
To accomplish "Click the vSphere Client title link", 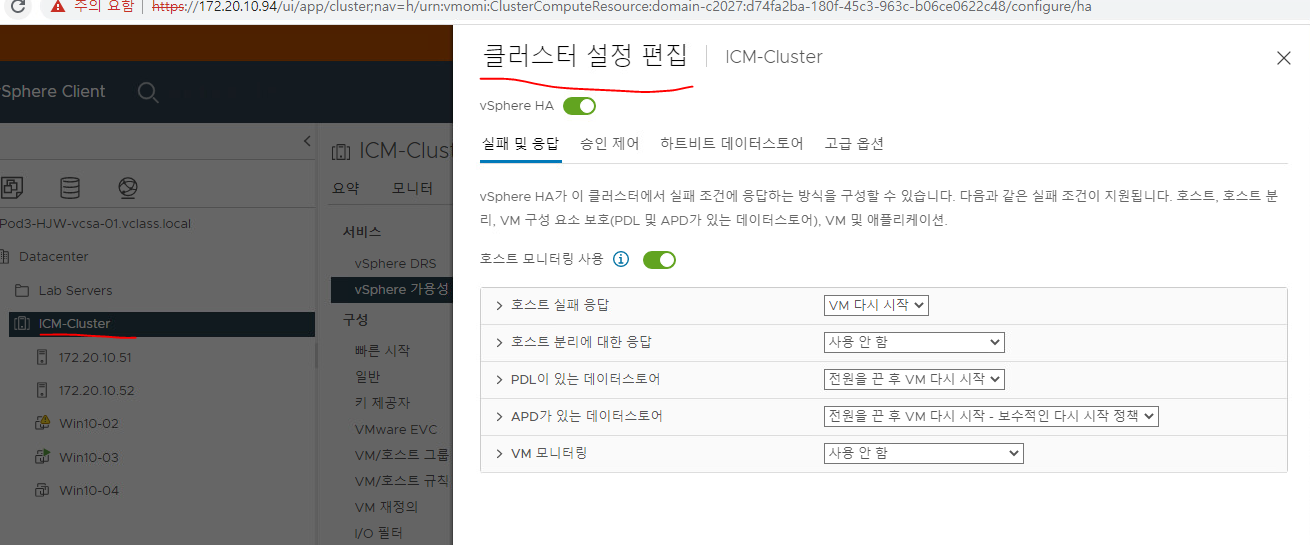I will [x=52, y=92].
